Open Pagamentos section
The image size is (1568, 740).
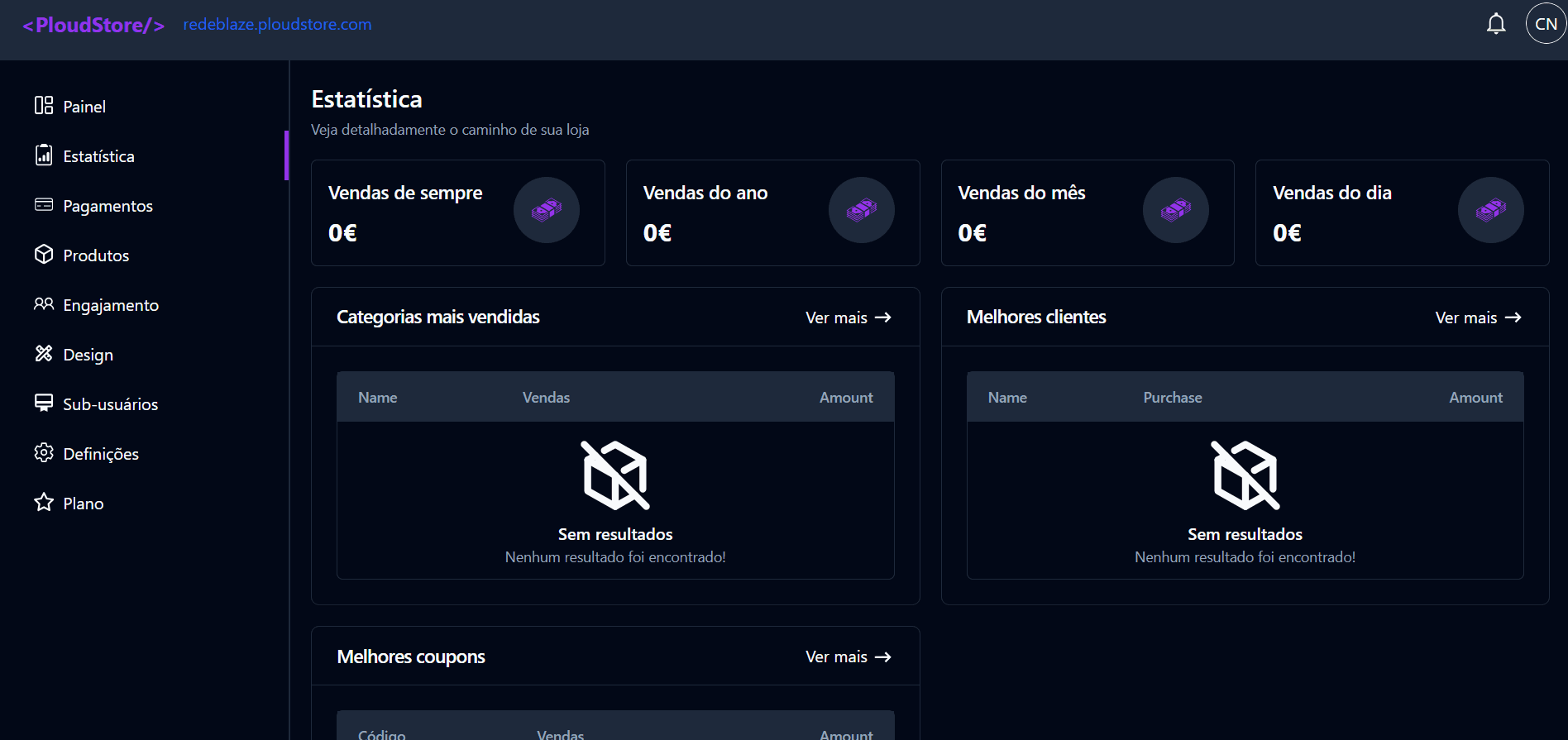108,206
